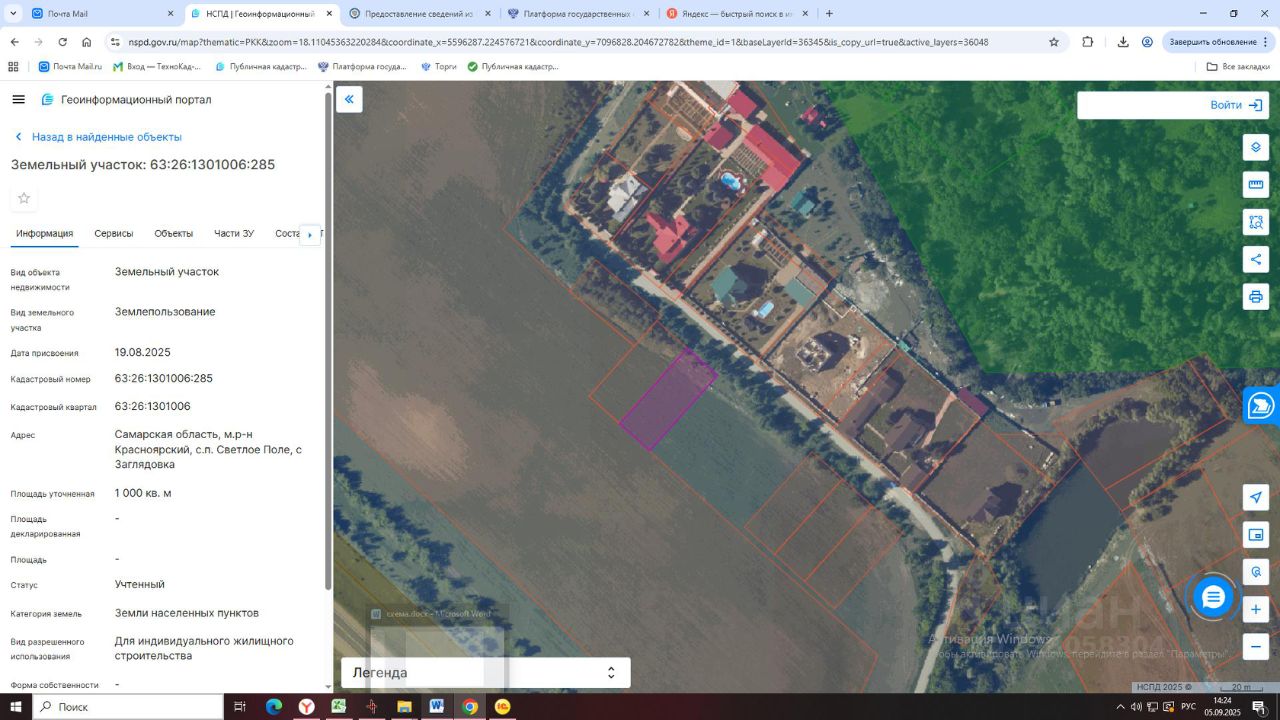
Task: Open the Вход — ТехноКад bookmark
Action: click(x=157, y=67)
